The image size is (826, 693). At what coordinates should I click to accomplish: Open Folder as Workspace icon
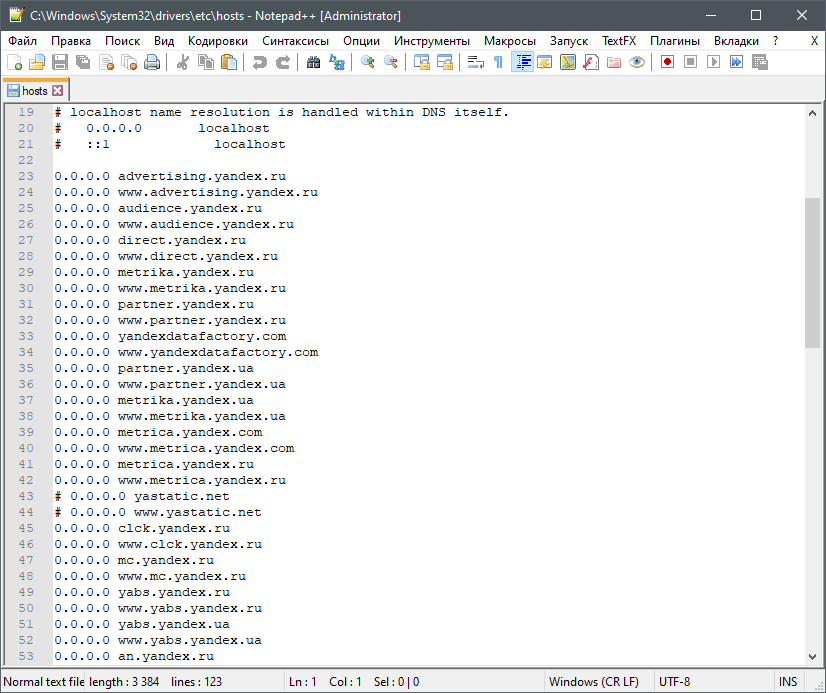point(614,62)
